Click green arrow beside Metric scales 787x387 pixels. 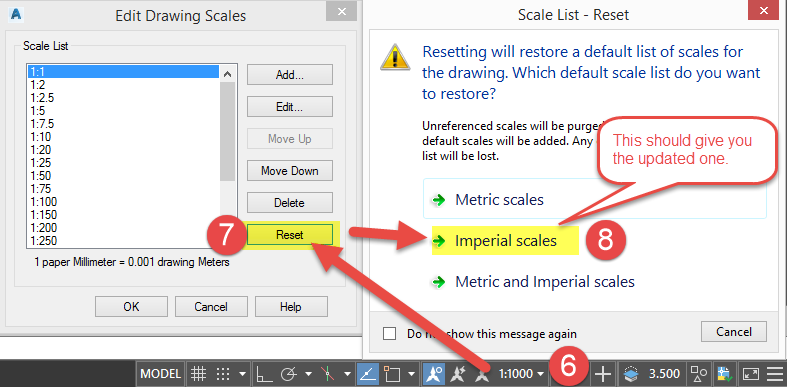[x=439, y=200]
